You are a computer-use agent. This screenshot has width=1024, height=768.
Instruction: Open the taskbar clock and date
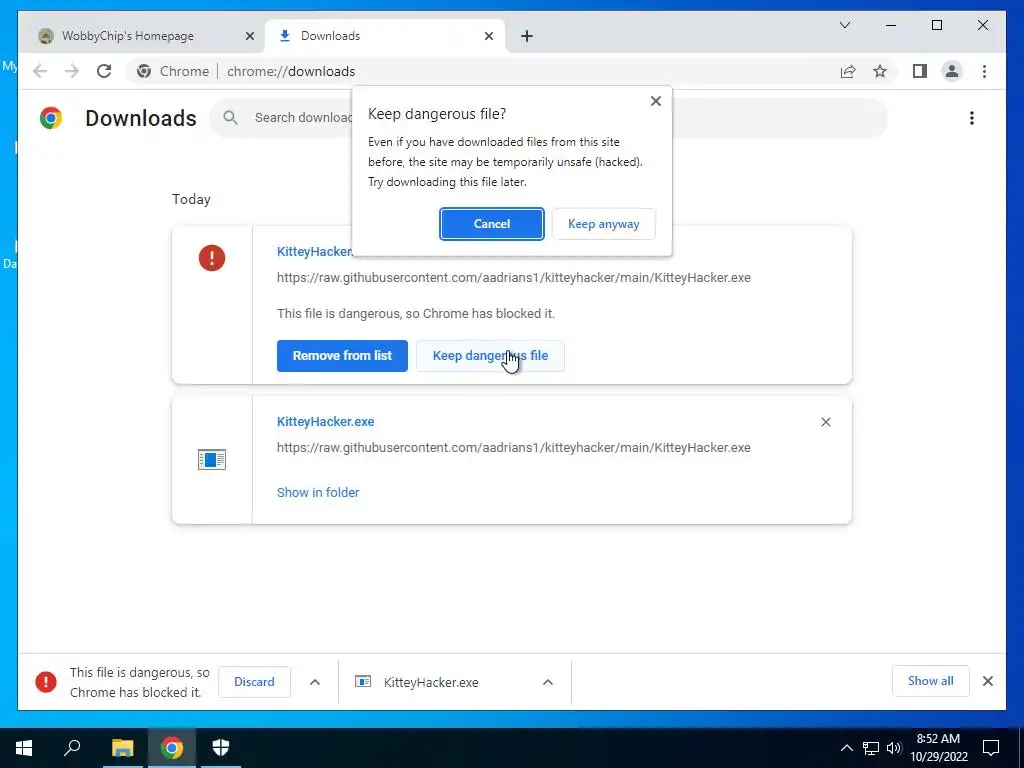click(938, 748)
